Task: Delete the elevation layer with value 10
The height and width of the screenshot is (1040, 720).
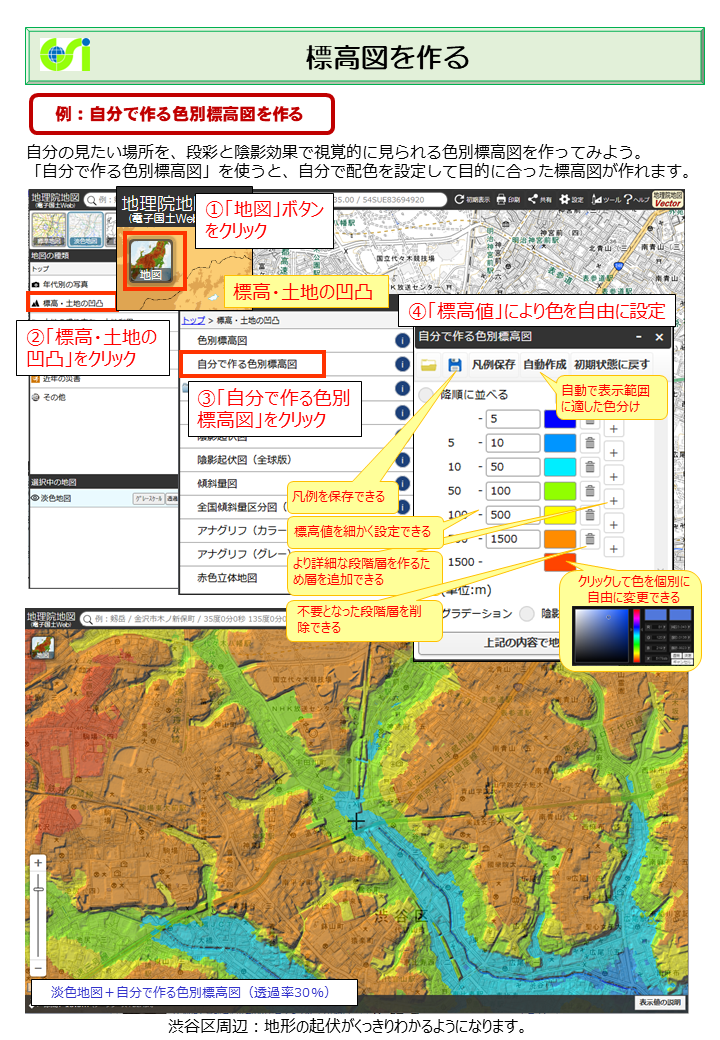Action: [589, 443]
